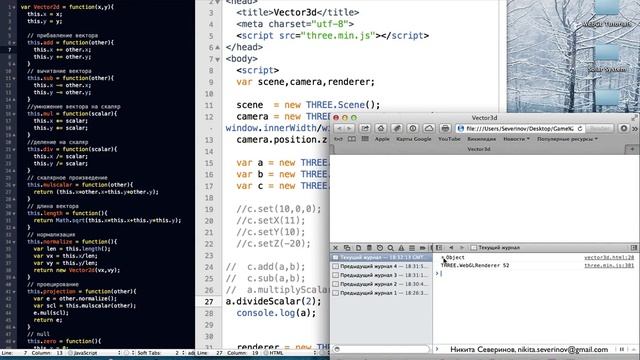Screen dimensions: 640x360
Task: Click Safari's forward navigation arrow
Action: point(349,128)
